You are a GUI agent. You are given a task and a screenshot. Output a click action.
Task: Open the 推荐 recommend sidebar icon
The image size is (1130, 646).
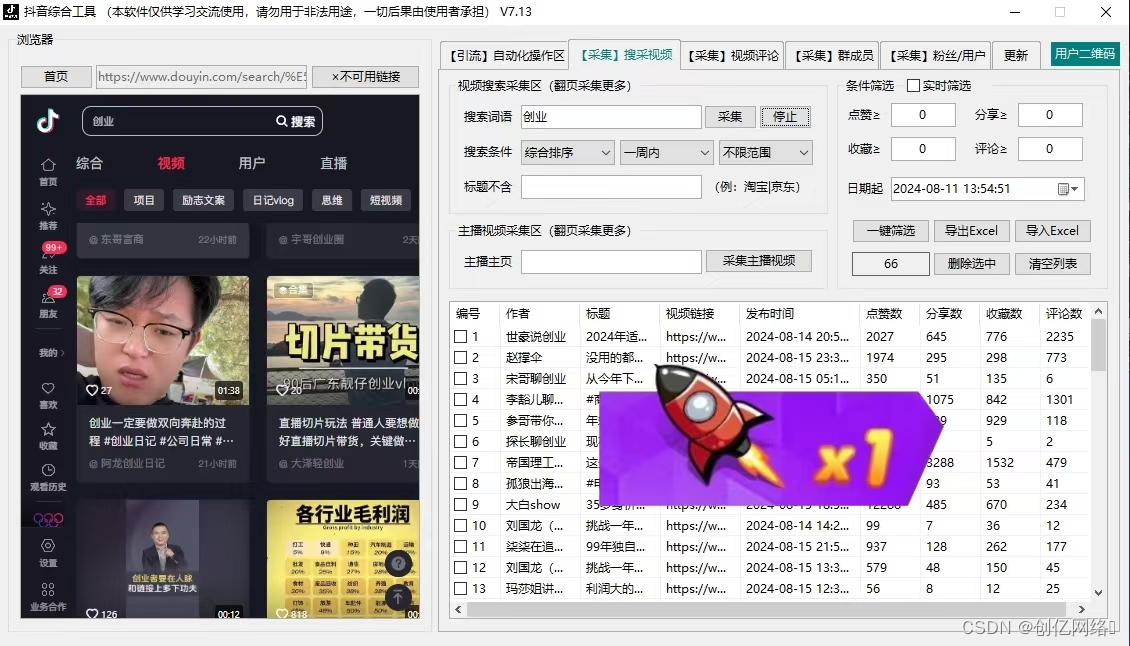point(48,209)
